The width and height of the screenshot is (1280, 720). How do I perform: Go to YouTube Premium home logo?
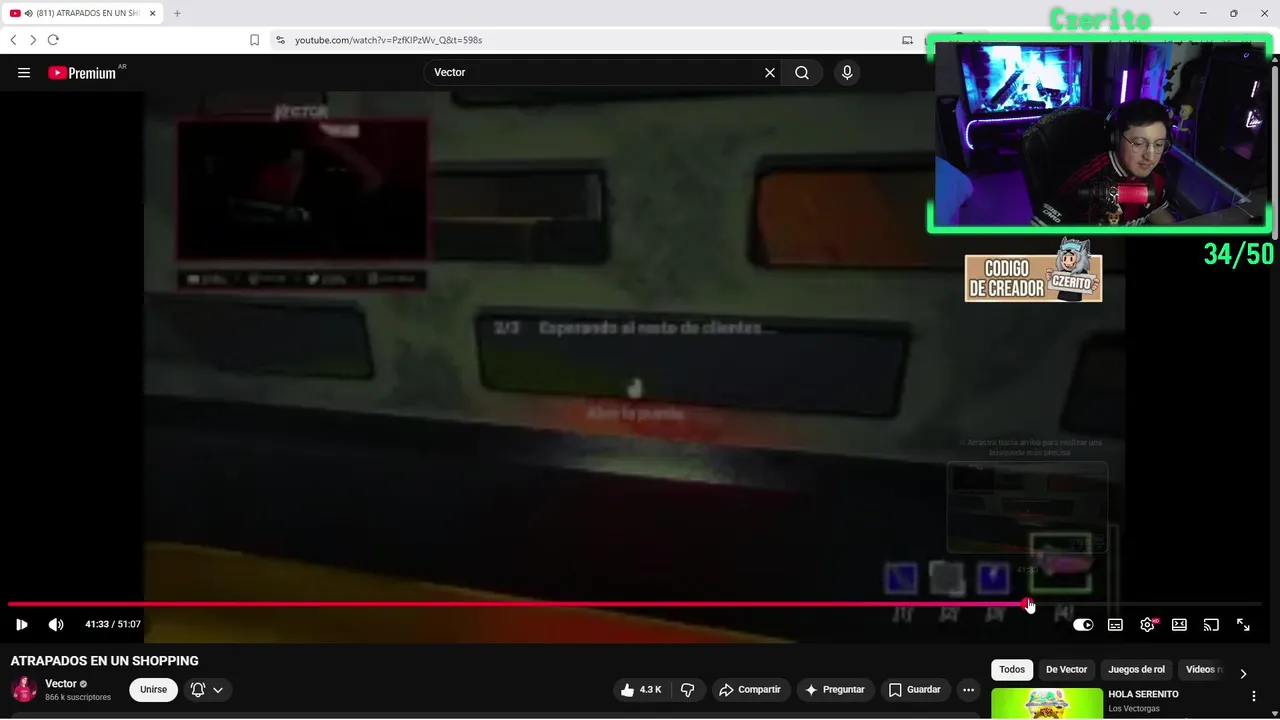coord(82,73)
